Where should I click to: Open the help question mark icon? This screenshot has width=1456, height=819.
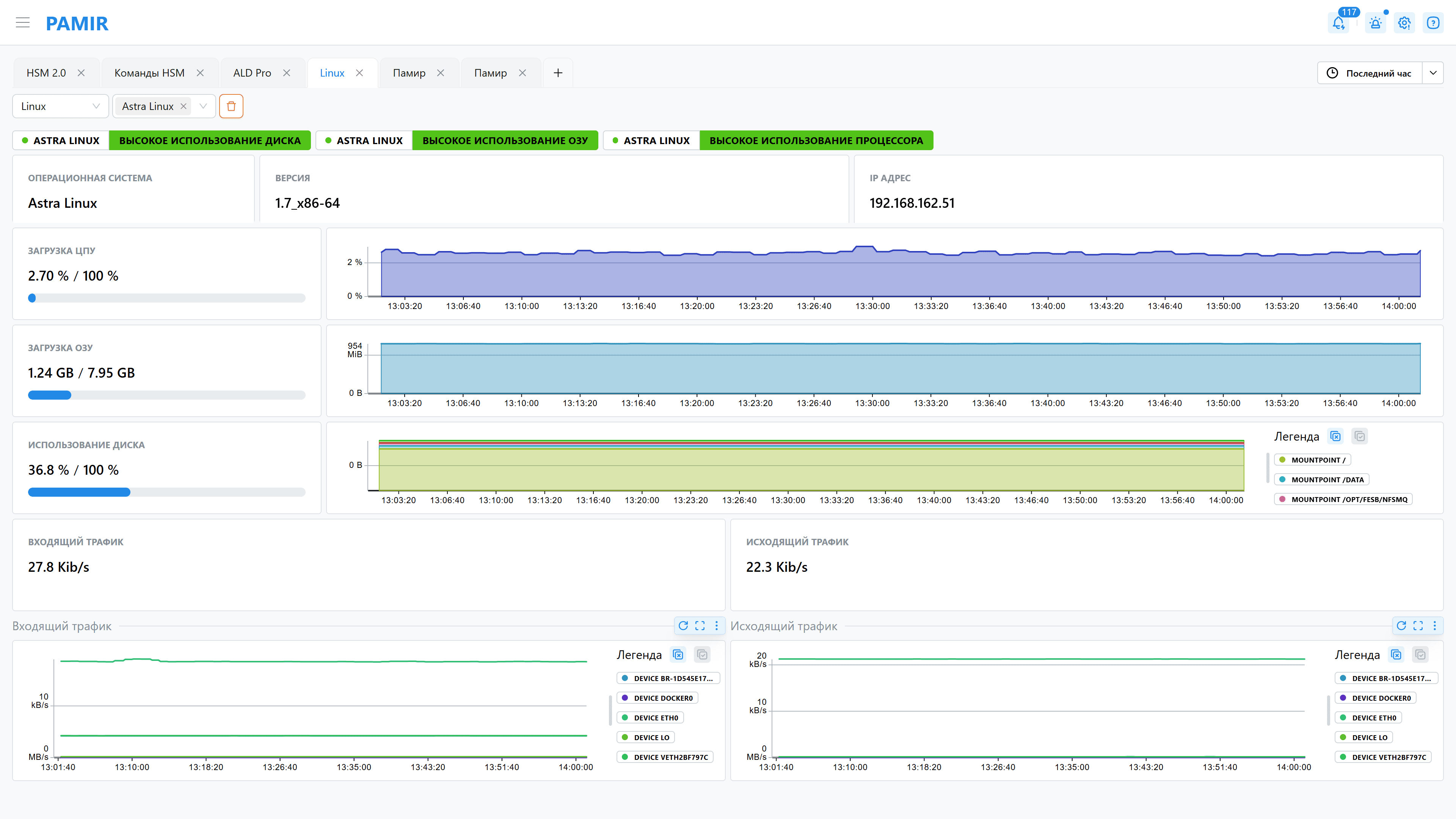coord(1433,23)
